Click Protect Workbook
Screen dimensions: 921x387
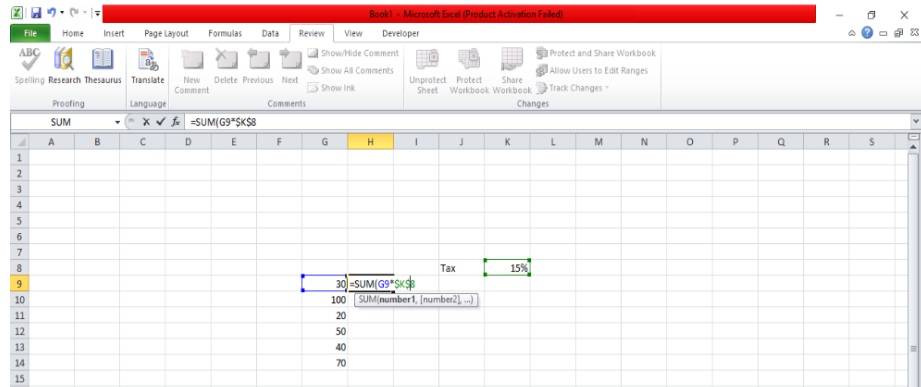(x=469, y=72)
